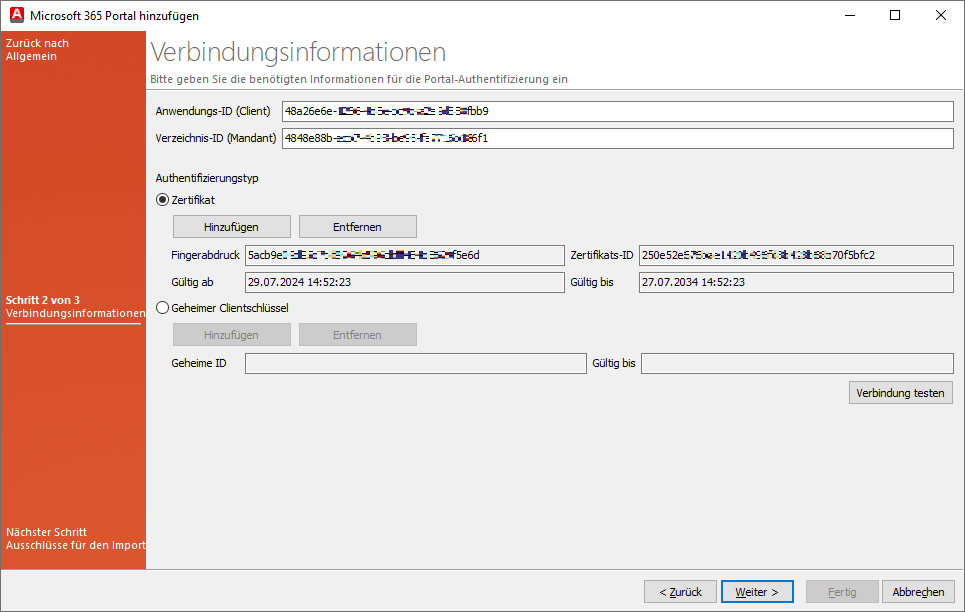Select the Fingerabdruck text field
Image resolution: width=965 pixels, height=612 pixels.
pos(404,255)
